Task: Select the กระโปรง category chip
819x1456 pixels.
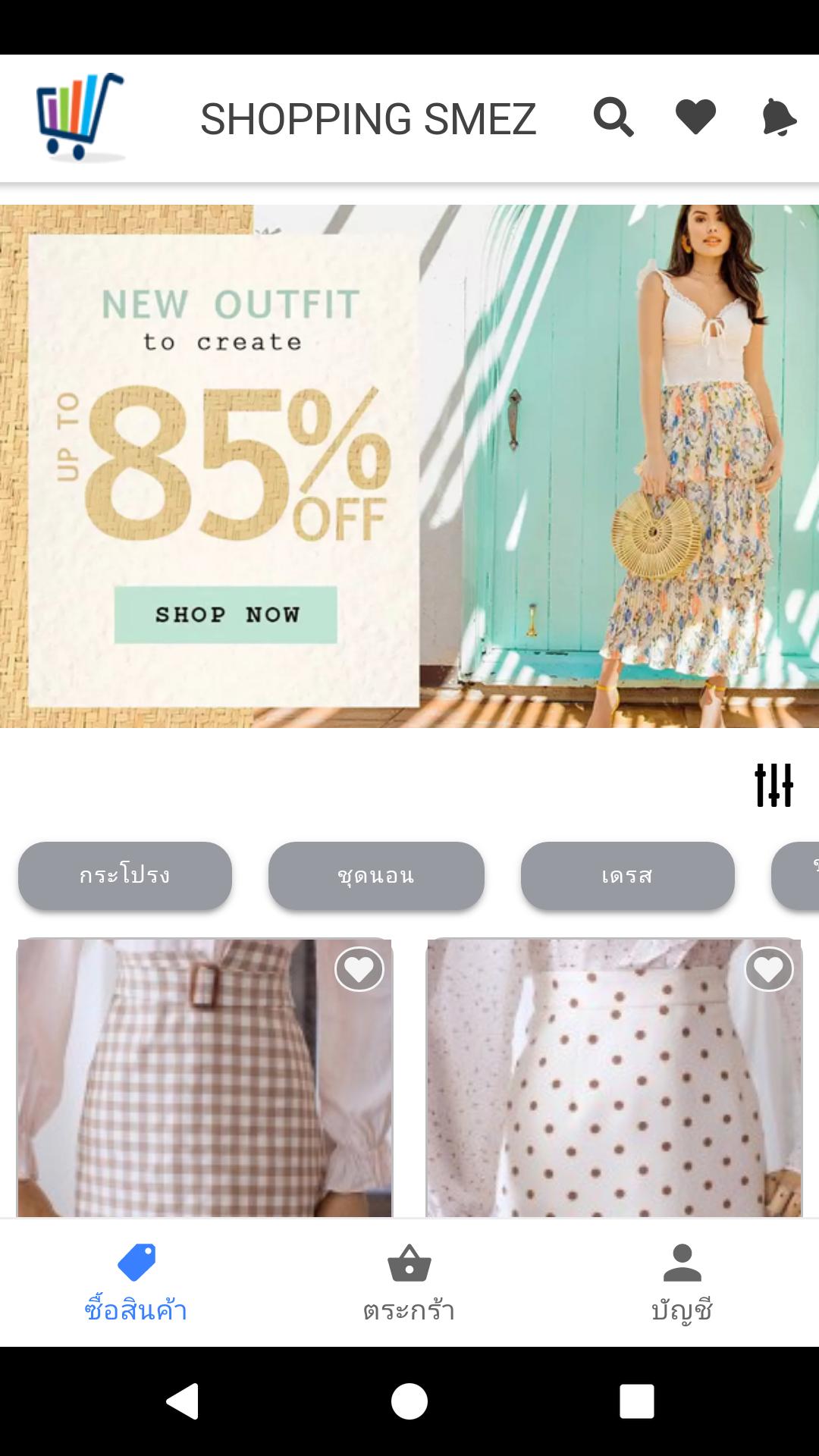Action: click(125, 876)
